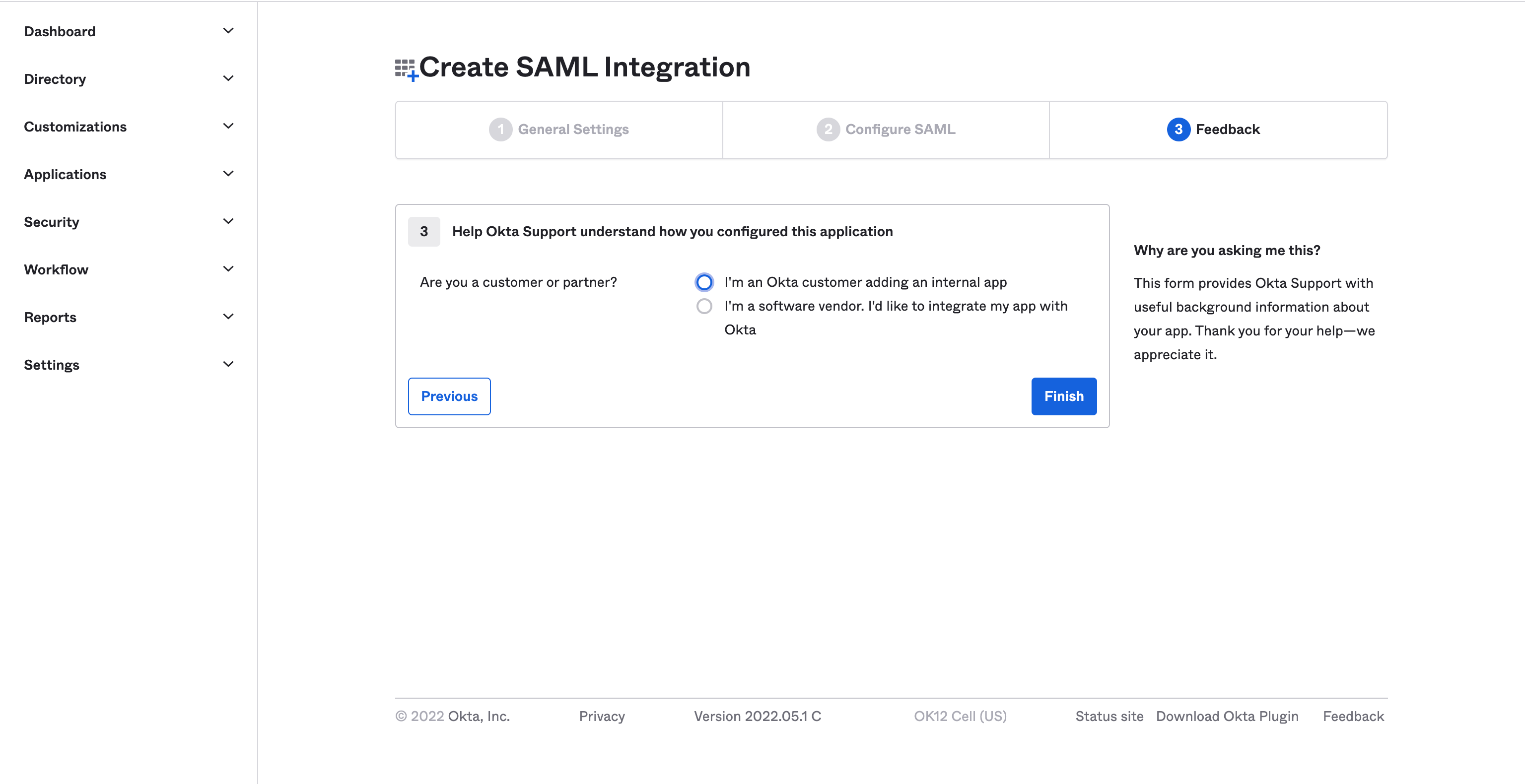This screenshot has width=1525, height=784.
Task: Select 'I'm an Okta customer adding an internal app'
Action: pyautogui.click(x=704, y=281)
